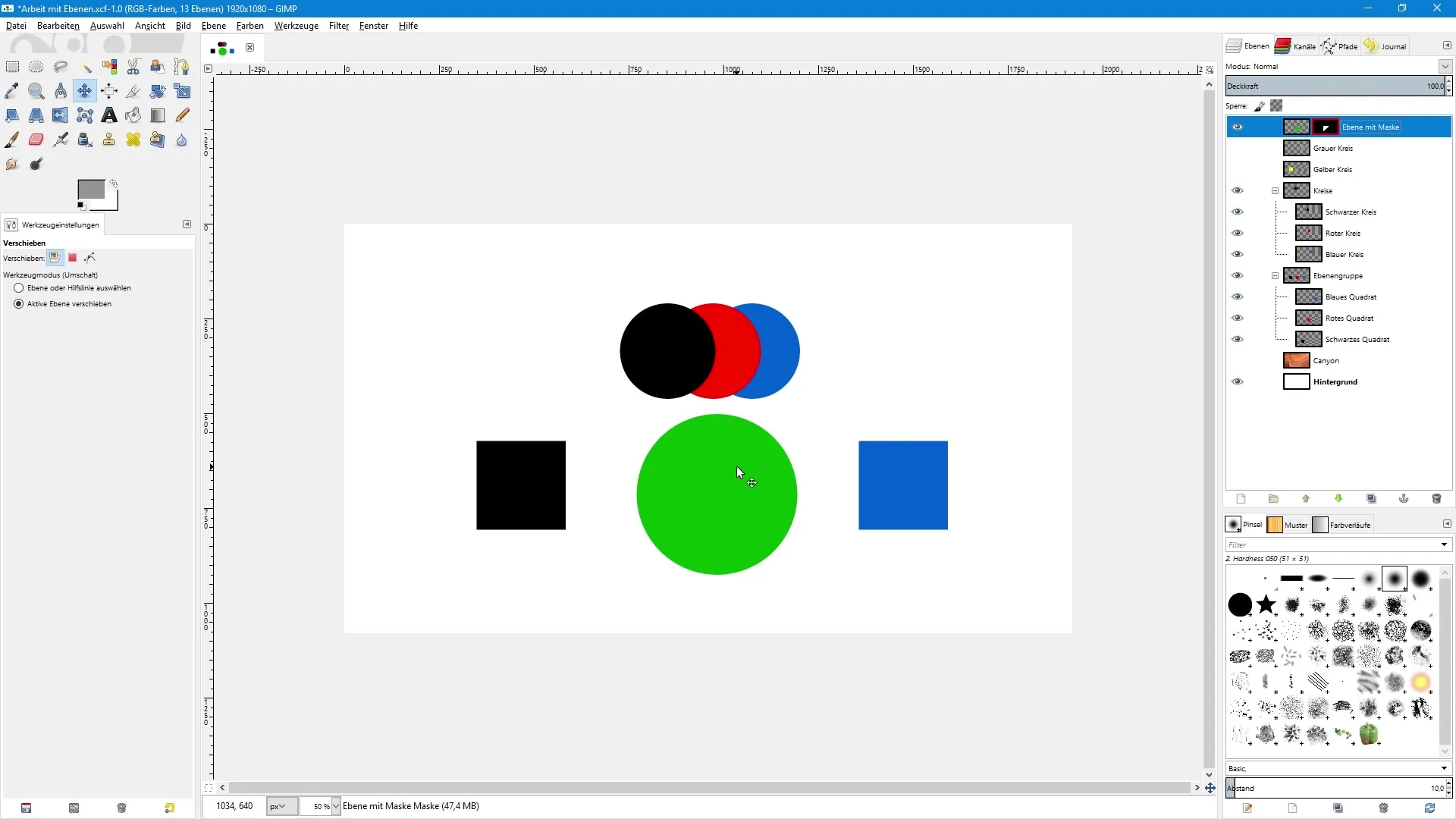This screenshot has height=819, width=1456.
Task: Switch to the Journal tab
Action: point(1385,46)
